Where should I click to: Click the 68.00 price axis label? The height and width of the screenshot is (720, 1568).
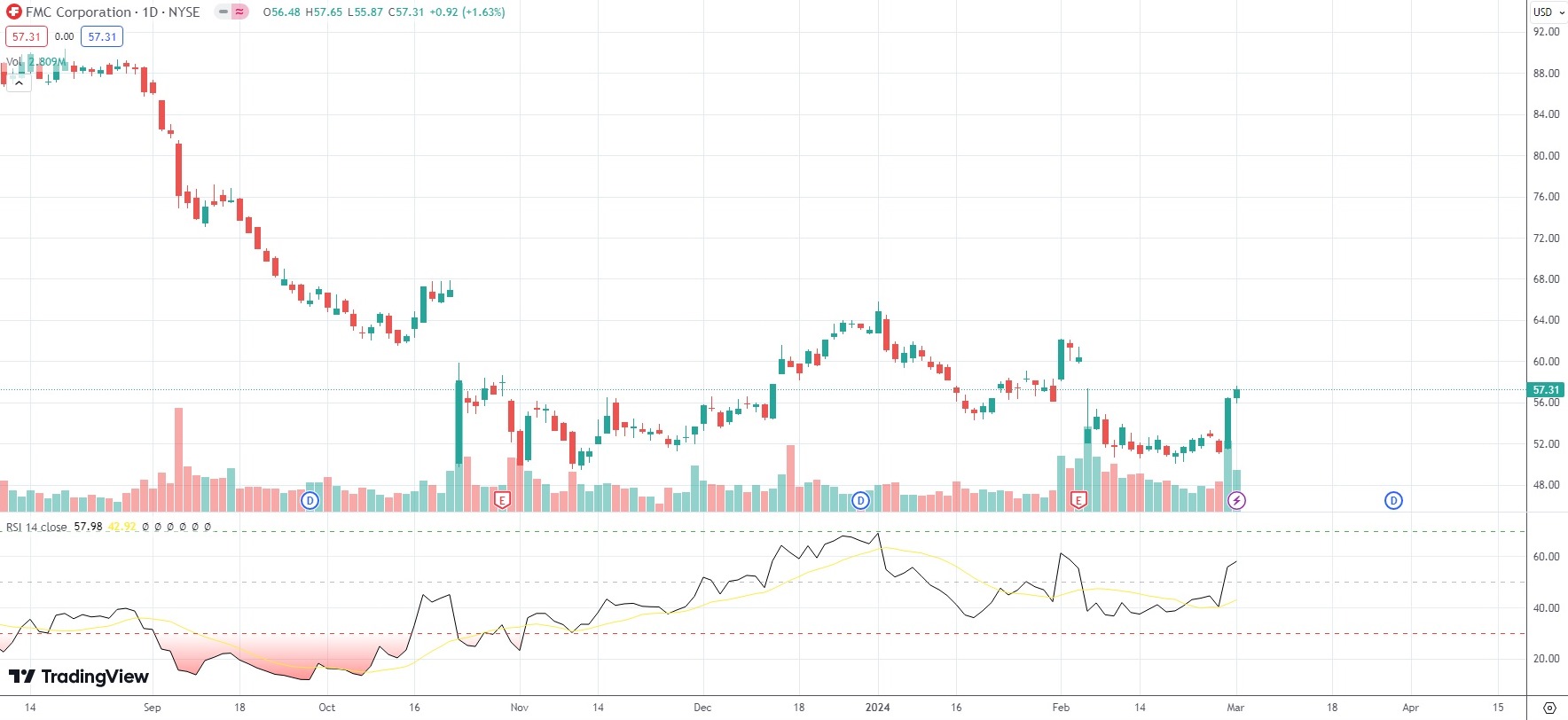pyautogui.click(x=1546, y=279)
